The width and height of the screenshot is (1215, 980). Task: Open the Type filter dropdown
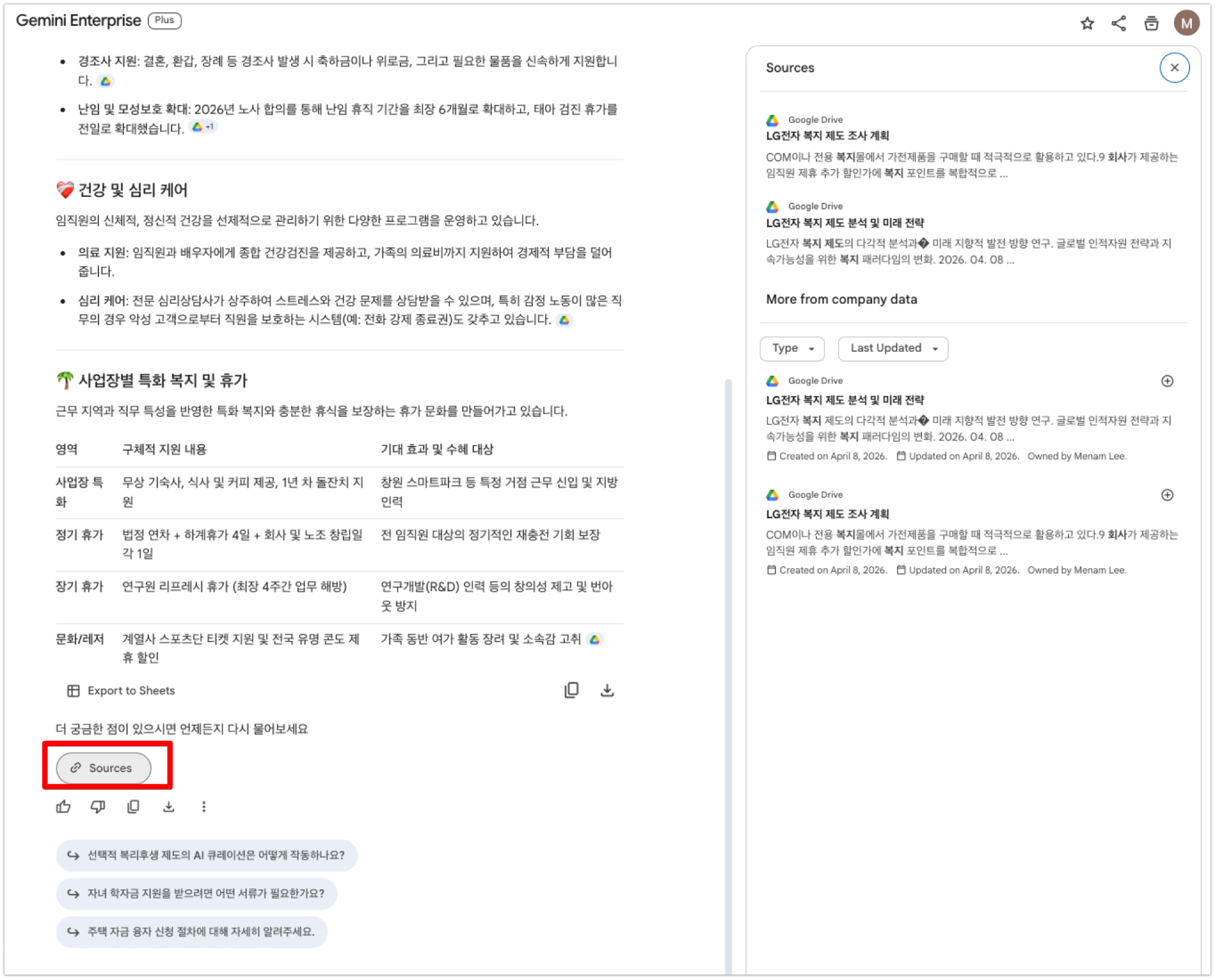click(x=792, y=348)
